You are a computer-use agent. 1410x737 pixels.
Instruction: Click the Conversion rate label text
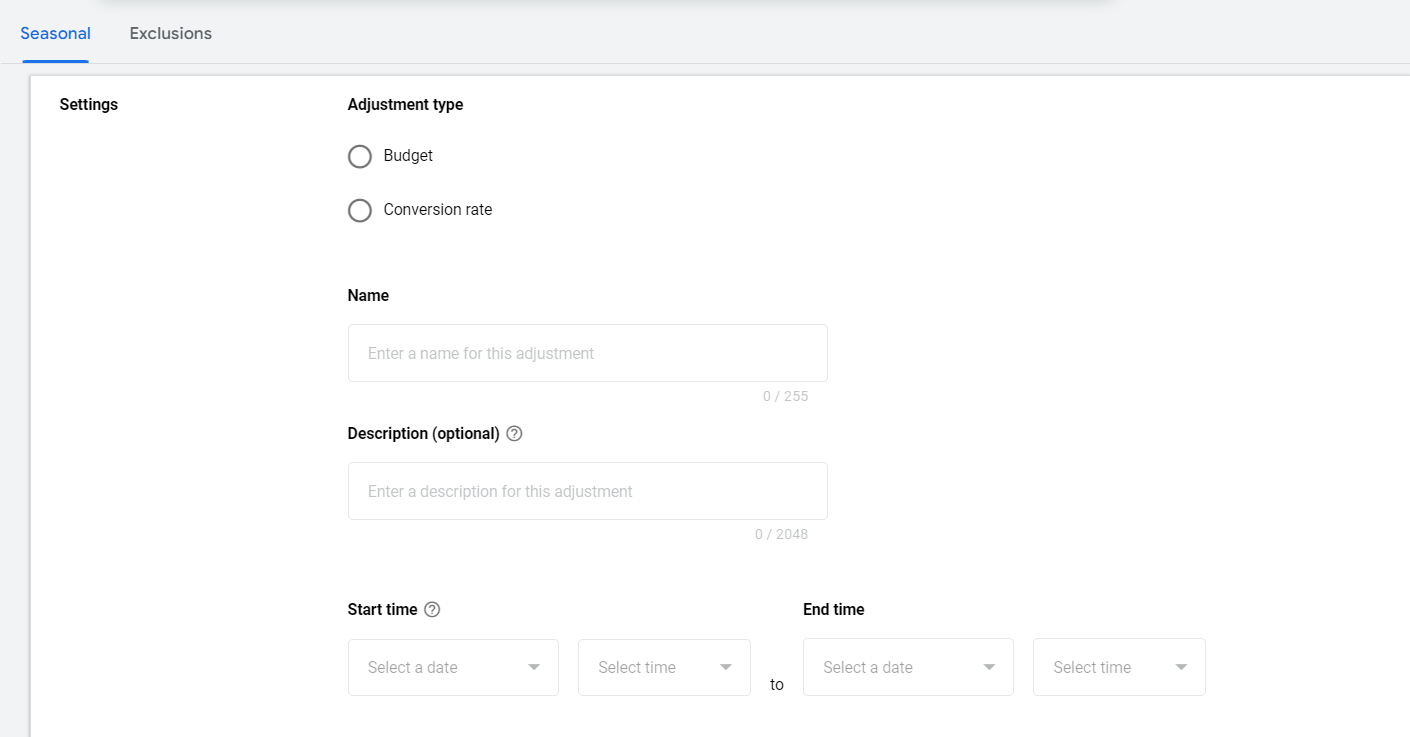[x=437, y=210]
